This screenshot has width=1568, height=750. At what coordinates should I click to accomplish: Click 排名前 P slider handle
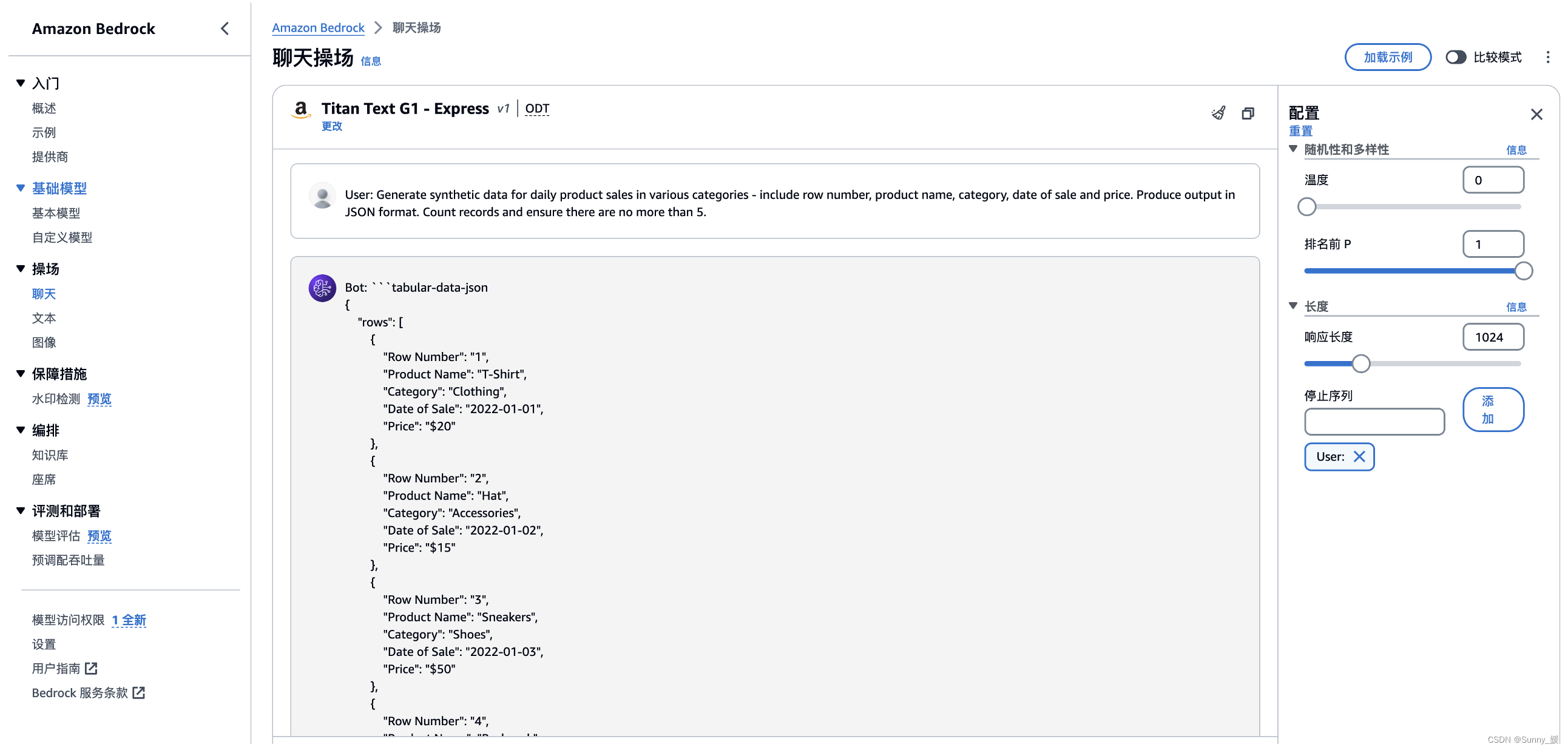point(1524,271)
